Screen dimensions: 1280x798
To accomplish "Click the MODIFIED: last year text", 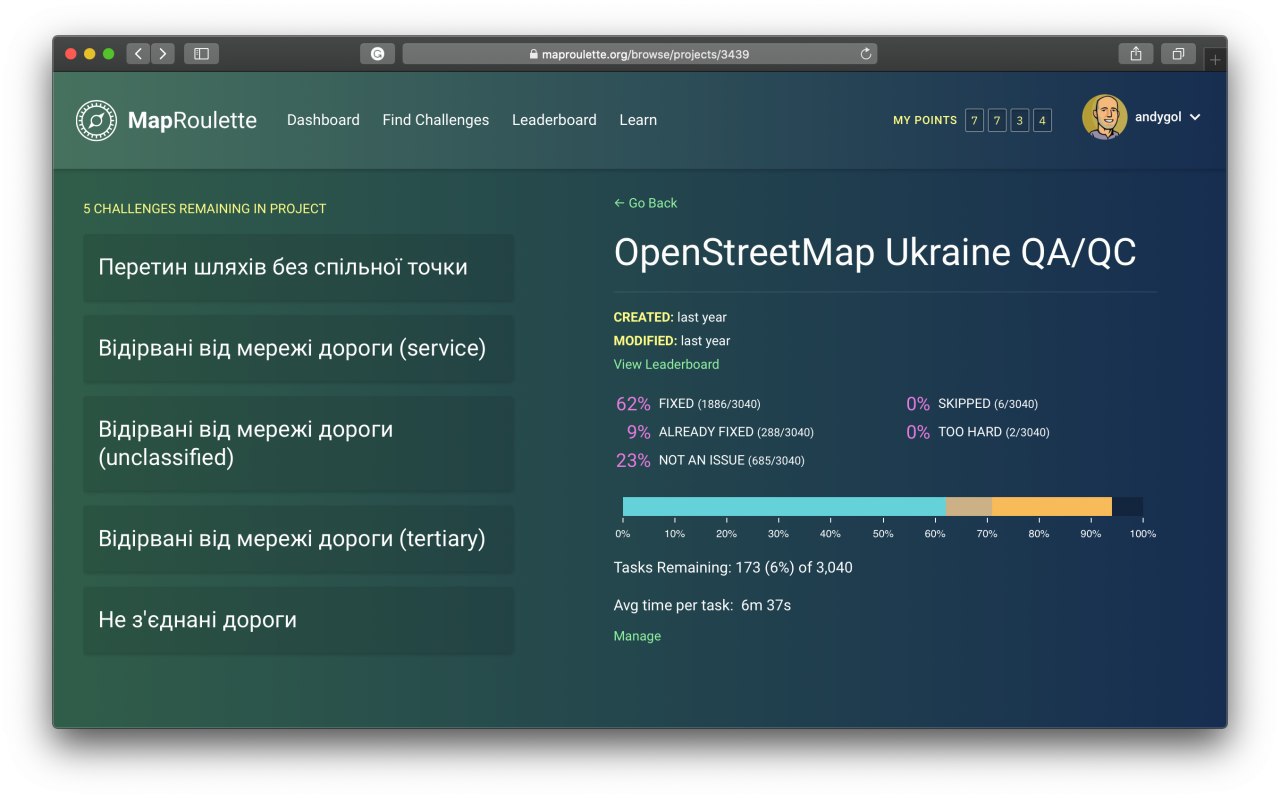I will [673, 341].
